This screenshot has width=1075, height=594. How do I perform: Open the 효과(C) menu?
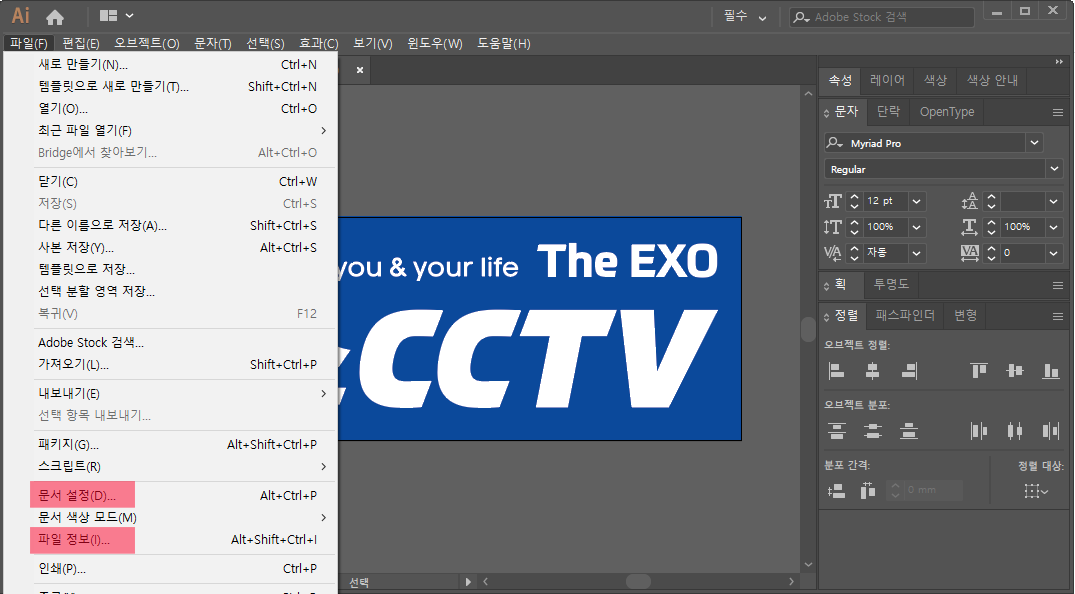click(x=319, y=43)
